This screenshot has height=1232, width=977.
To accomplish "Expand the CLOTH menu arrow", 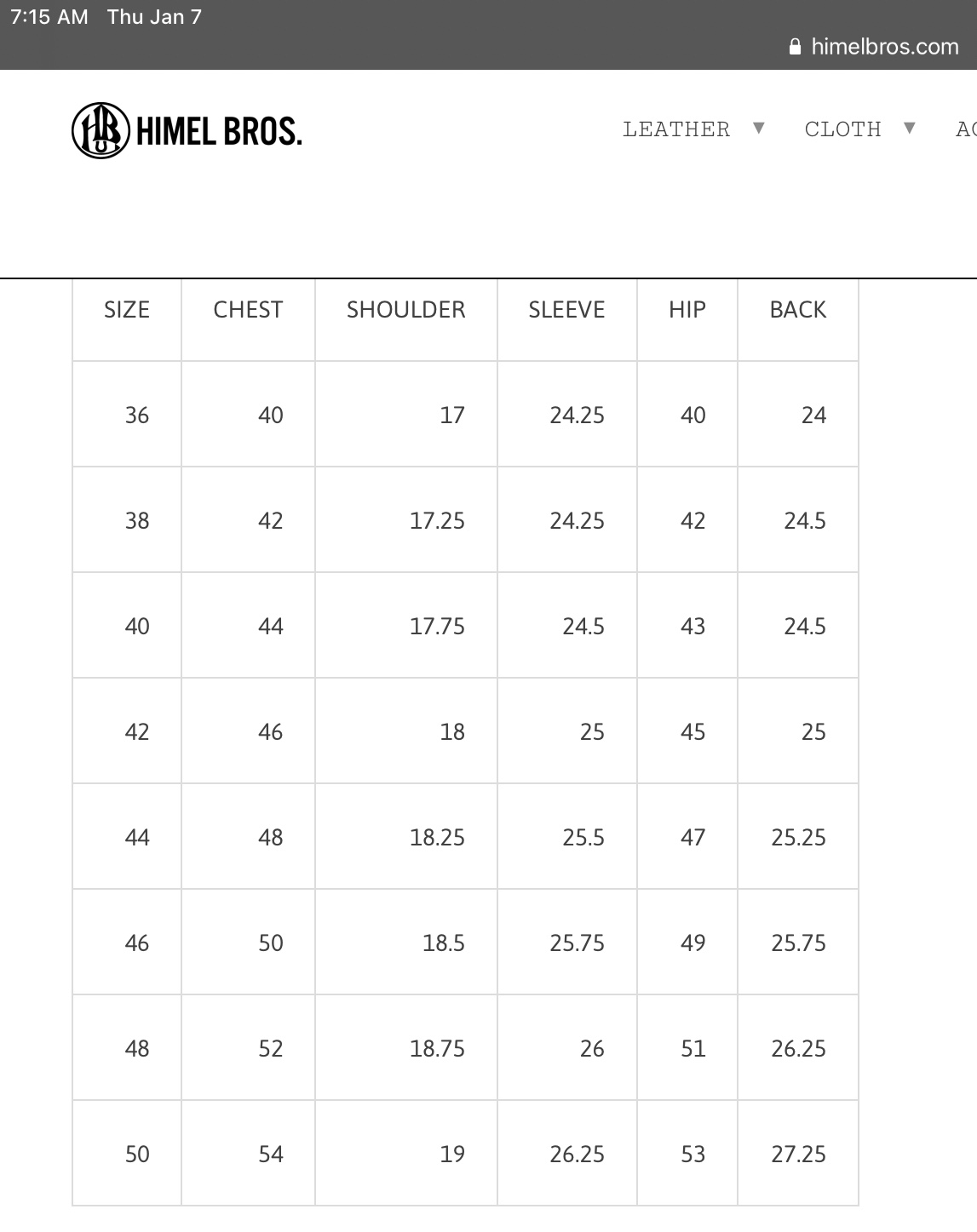I will point(910,128).
